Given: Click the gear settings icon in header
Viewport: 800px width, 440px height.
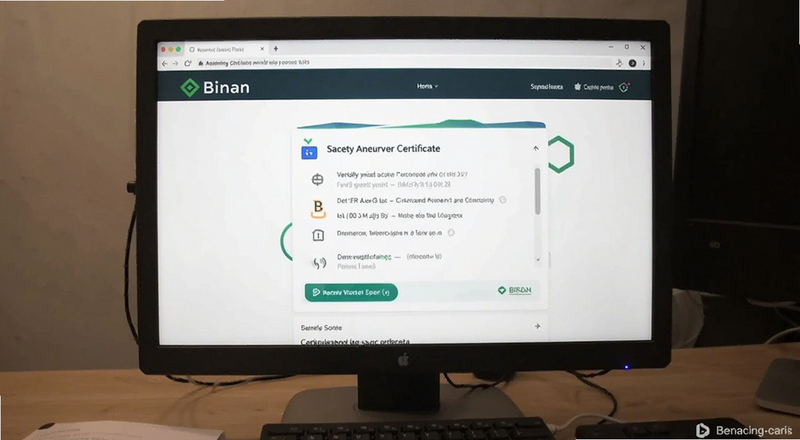Looking at the screenshot, I should 578,87.
